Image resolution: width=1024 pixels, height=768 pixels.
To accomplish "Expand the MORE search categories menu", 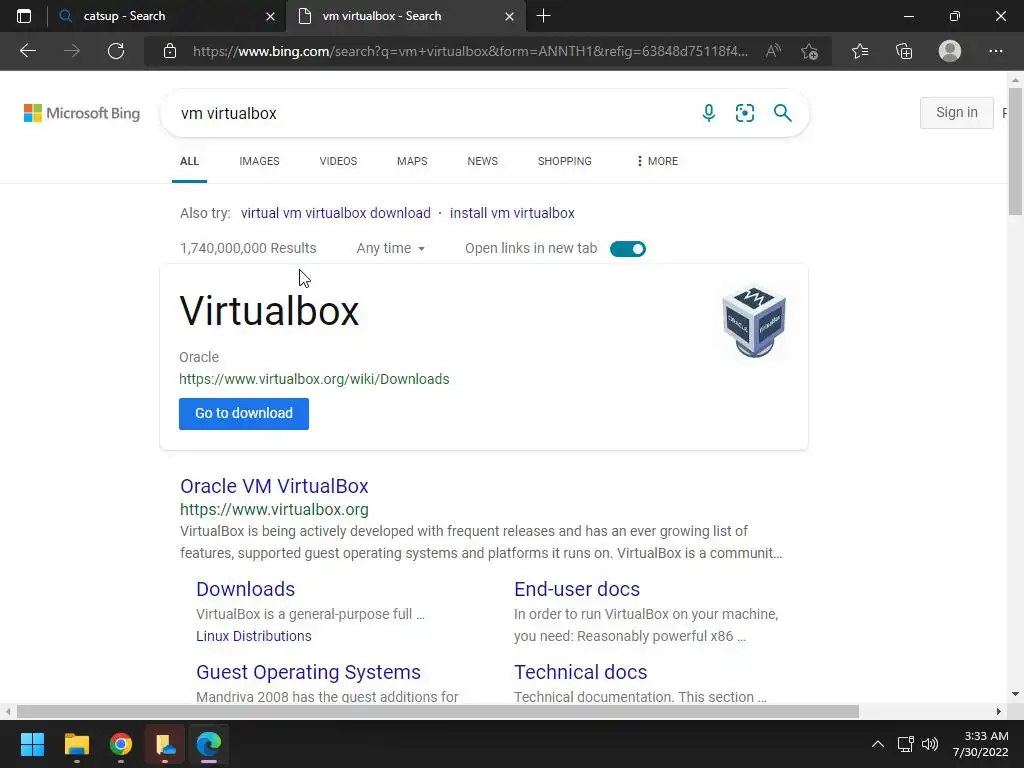I will (x=657, y=161).
